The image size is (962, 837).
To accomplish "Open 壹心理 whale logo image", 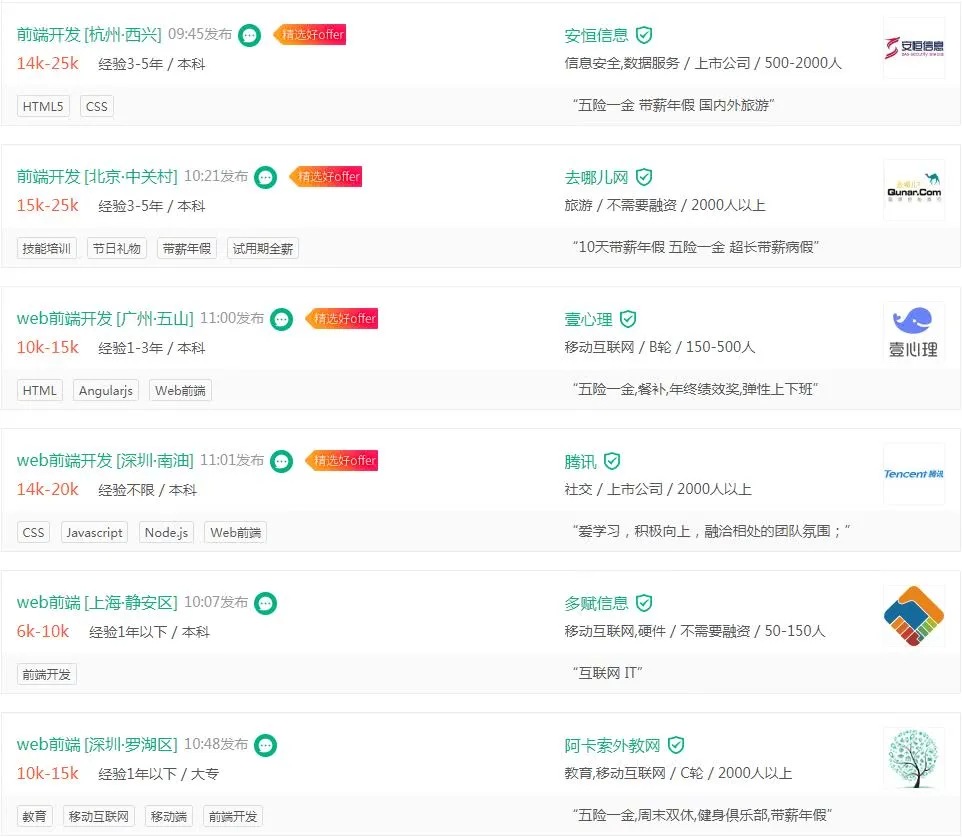I will [x=914, y=332].
